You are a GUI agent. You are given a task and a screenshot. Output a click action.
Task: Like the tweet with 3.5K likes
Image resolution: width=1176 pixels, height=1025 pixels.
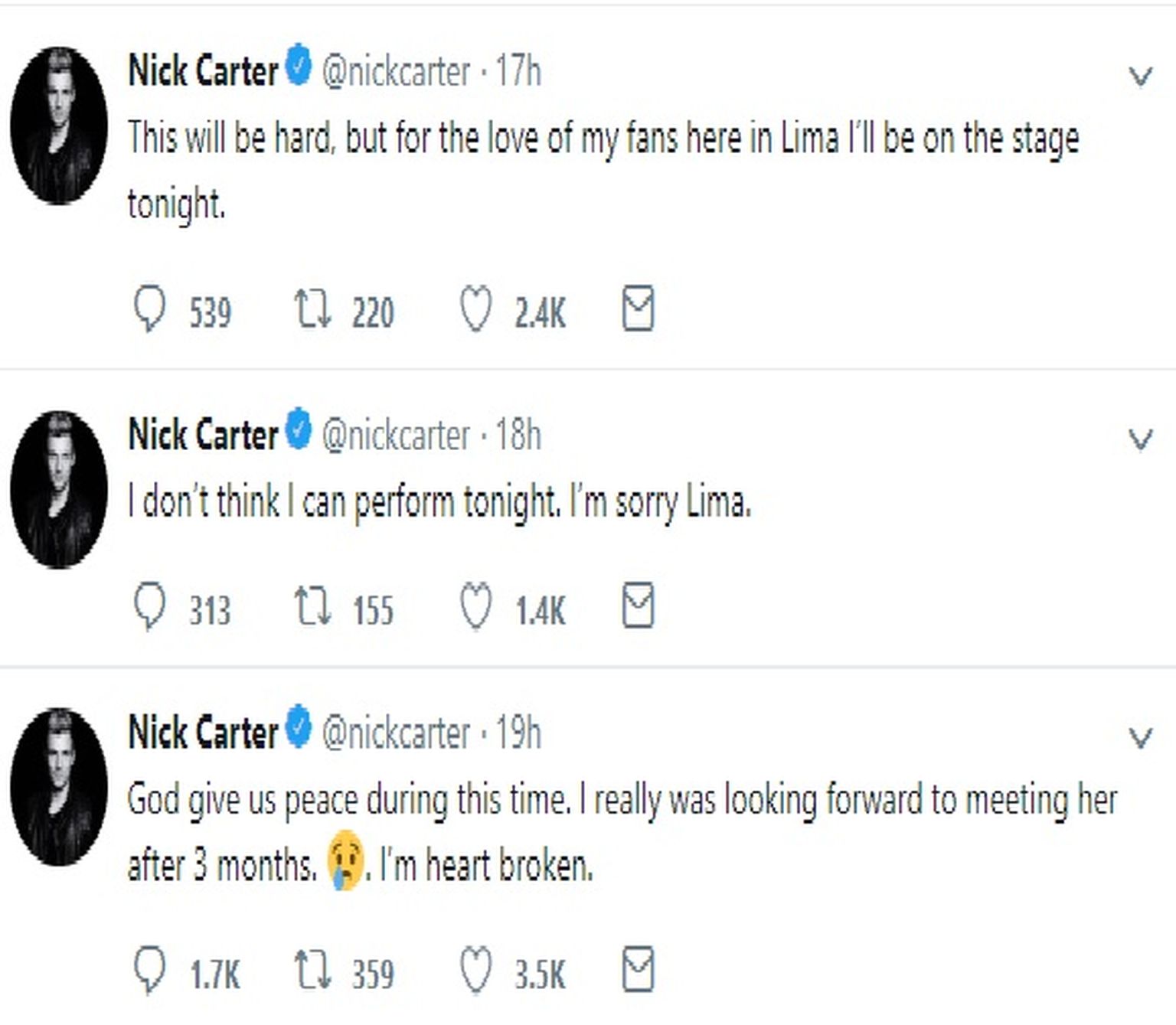(x=475, y=971)
